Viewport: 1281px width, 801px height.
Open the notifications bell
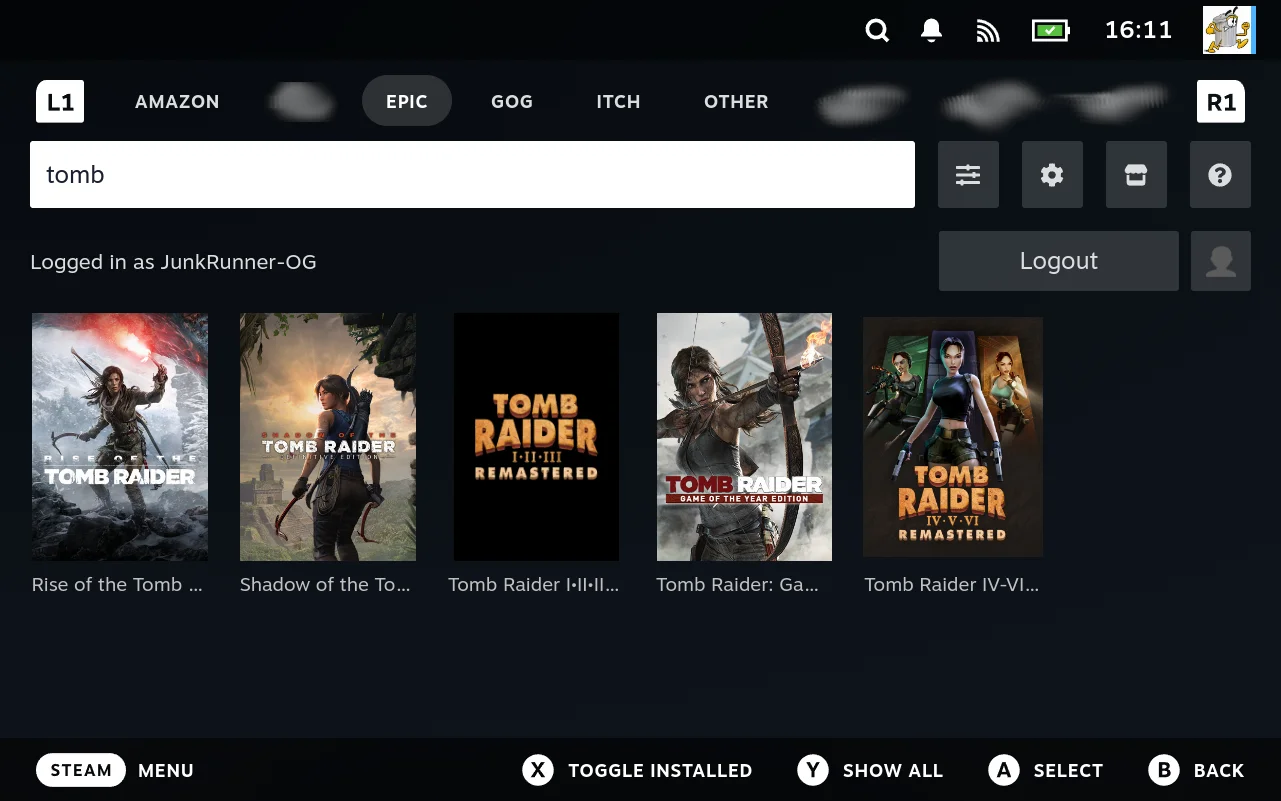pyautogui.click(x=931, y=31)
